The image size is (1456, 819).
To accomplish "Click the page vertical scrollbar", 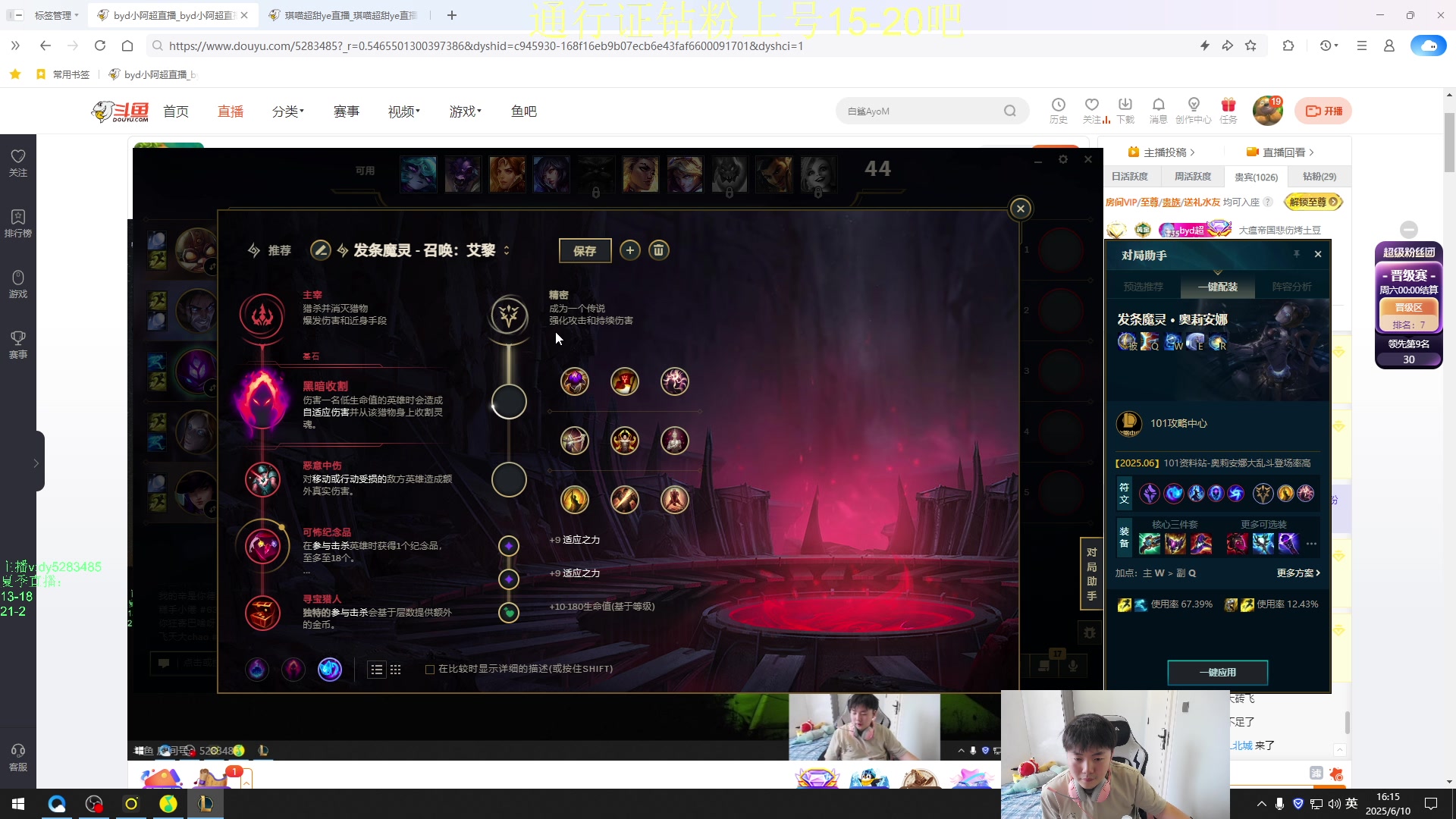I will [x=1450, y=143].
